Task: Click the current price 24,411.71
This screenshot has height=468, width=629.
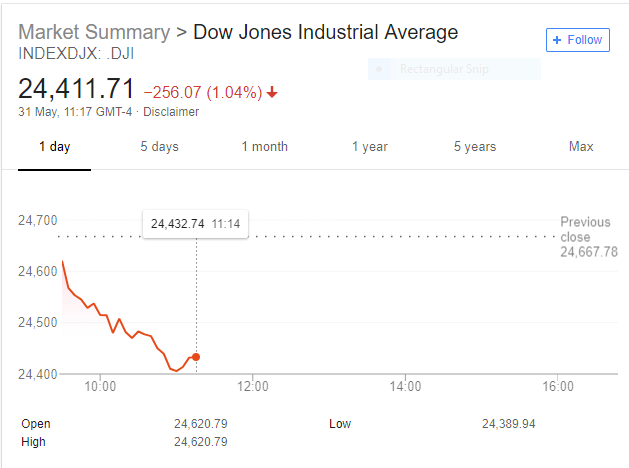Action: 76,91
